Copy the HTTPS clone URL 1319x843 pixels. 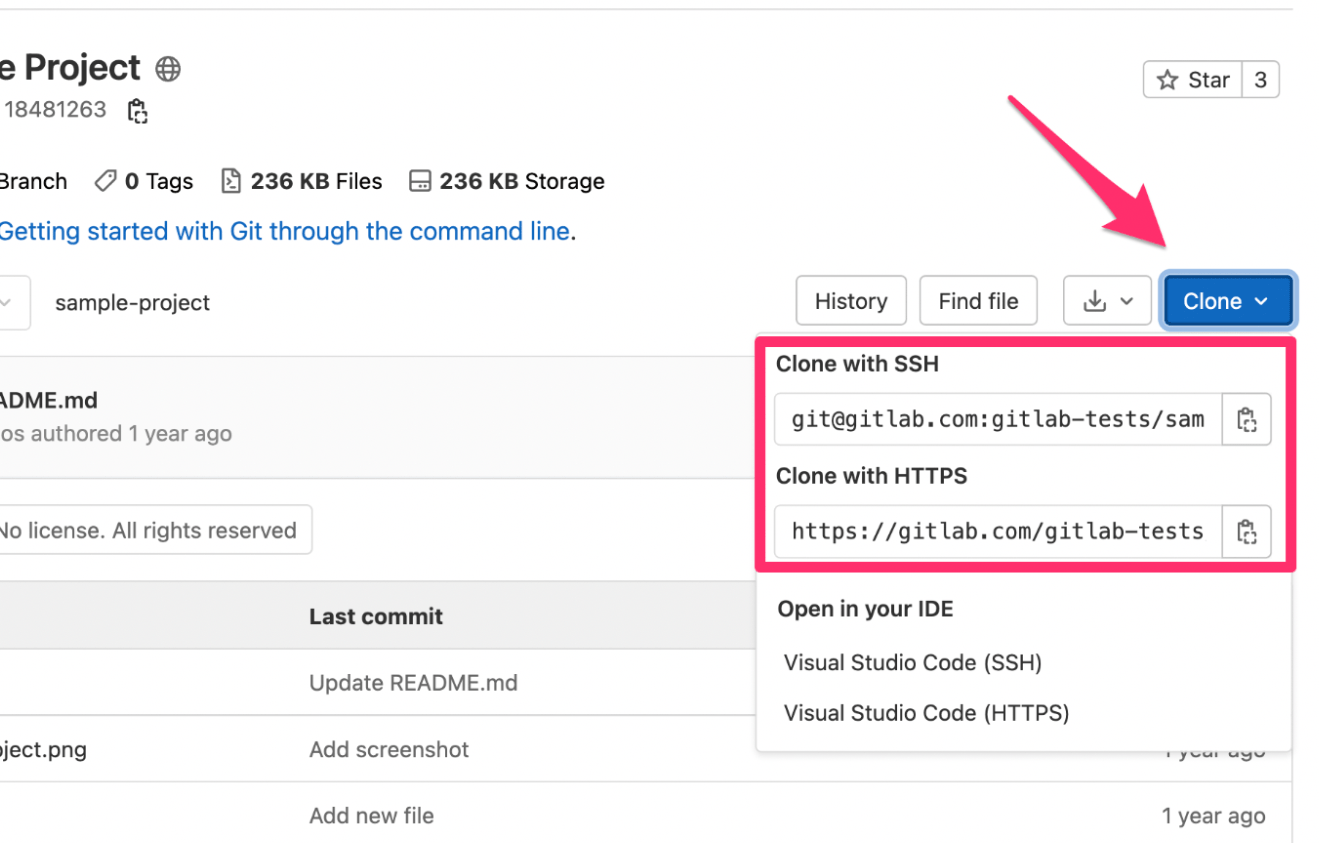point(1246,531)
